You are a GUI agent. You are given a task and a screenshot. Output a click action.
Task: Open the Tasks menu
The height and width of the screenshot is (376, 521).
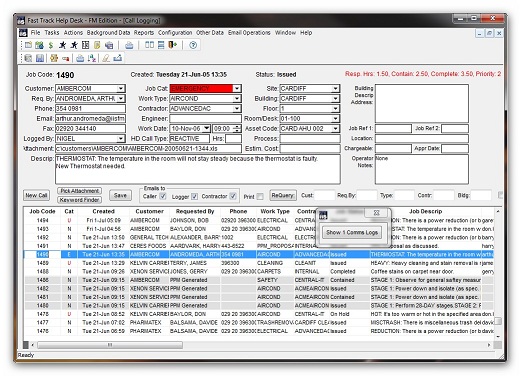[x=52, y=33]
